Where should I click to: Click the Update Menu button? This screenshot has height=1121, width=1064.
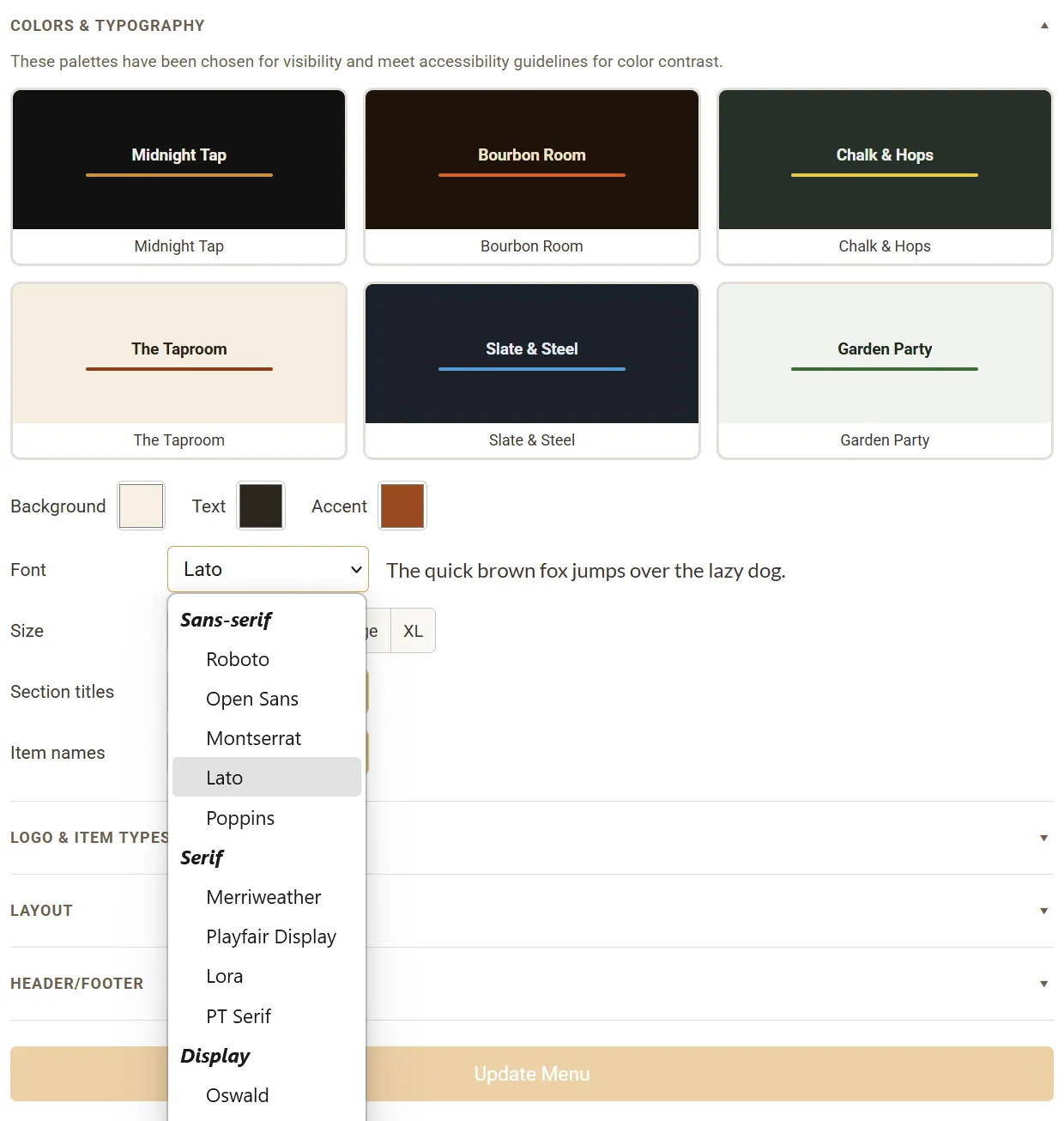click(531, 1074)
